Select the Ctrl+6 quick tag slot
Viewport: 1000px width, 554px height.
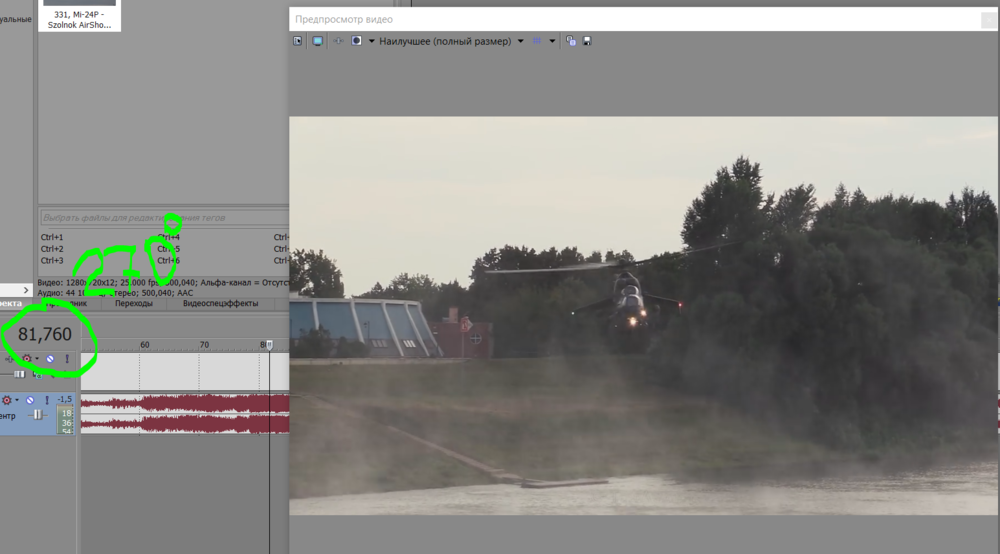(x=168, y=260)
